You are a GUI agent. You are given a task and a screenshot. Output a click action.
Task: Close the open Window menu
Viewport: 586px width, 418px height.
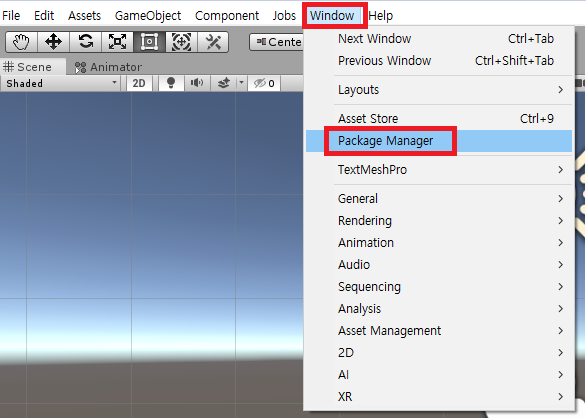(332, 16)
